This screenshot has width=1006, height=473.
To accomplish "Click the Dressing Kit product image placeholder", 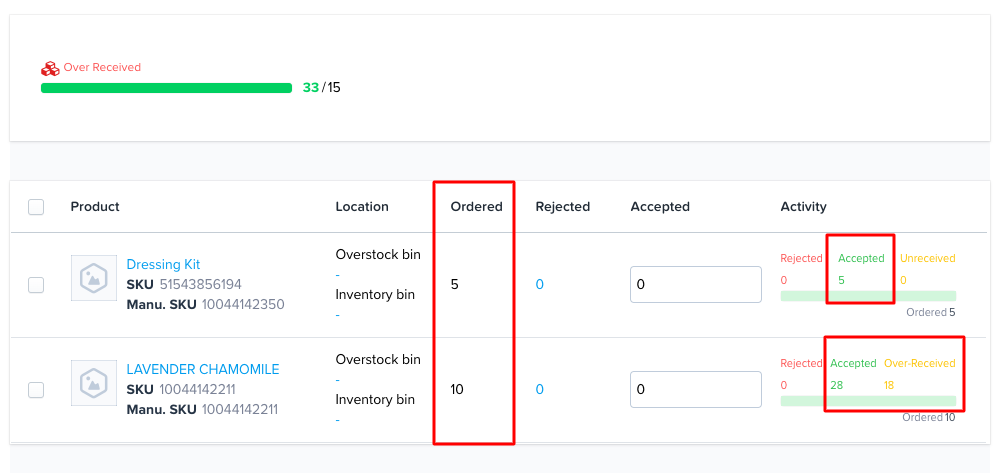I will (x=92, y=278).
